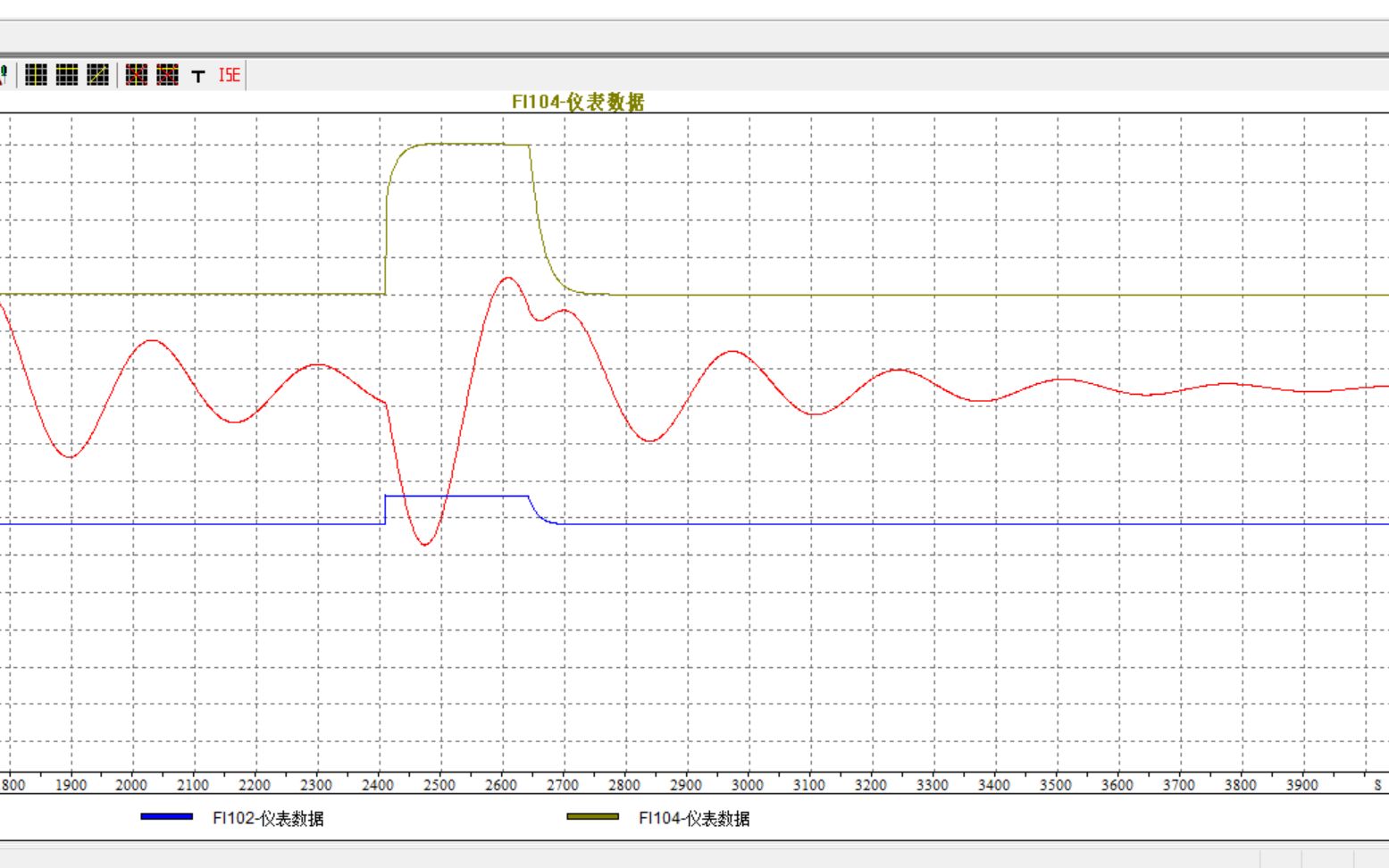Click the olive FI104 legend color bar
Image resolution: width=1389 pixels, height=868 pixels.
click(x=593, y=816)
